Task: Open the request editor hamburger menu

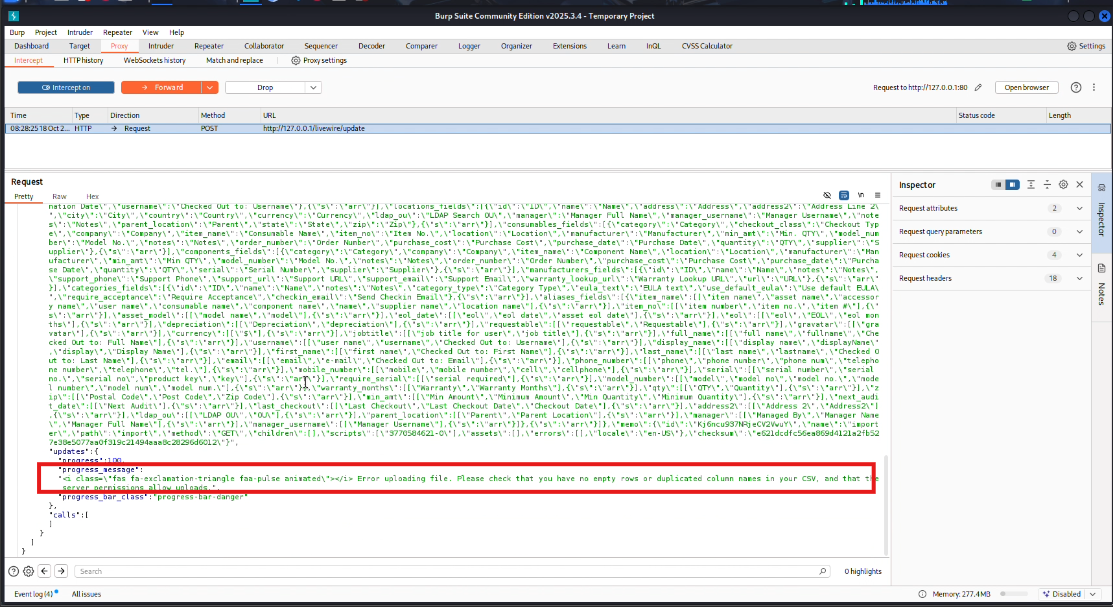Action: tap(877, 195)
